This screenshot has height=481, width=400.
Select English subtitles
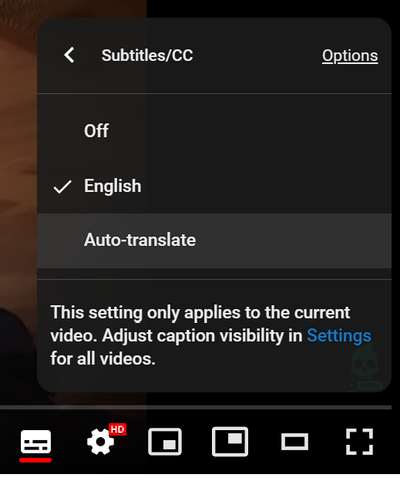214,186
